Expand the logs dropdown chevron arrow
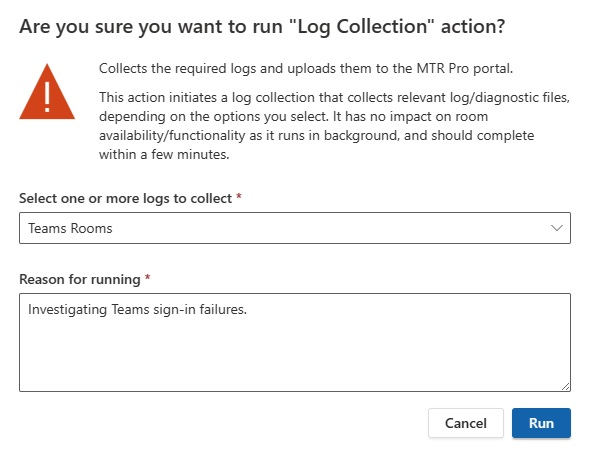 tap(557, 228)
